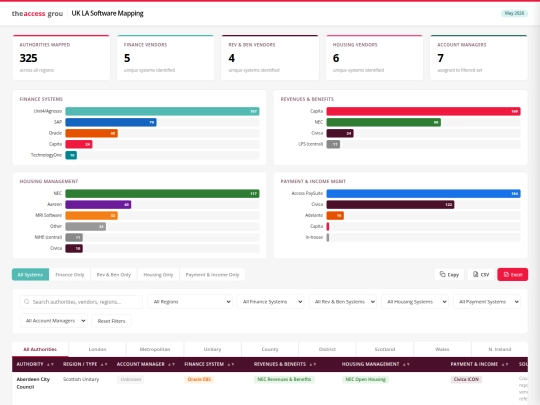
Task: Sort by Authority column arrows
Action: click(x=50, y=364)
